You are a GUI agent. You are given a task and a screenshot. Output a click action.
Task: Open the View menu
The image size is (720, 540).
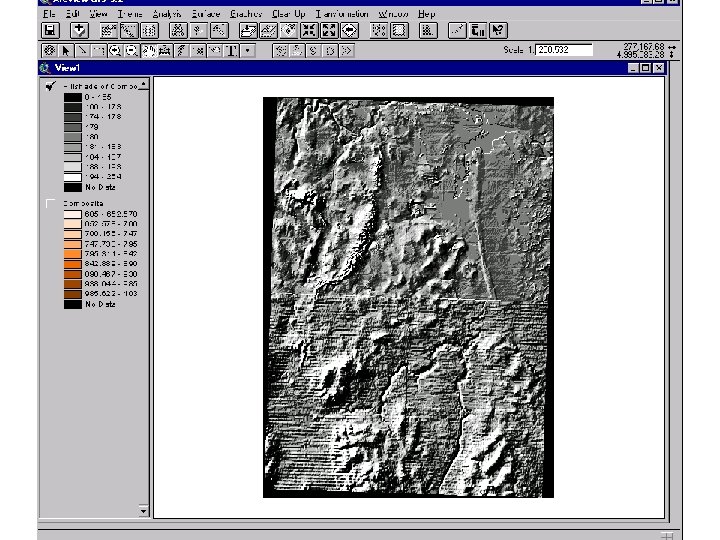click(x=98, y=14)
